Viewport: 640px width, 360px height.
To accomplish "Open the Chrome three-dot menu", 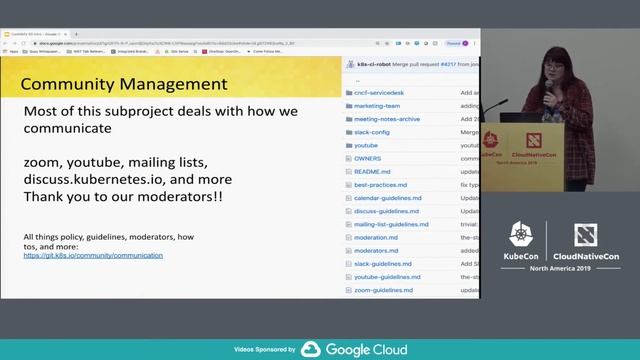I will 474,43.
